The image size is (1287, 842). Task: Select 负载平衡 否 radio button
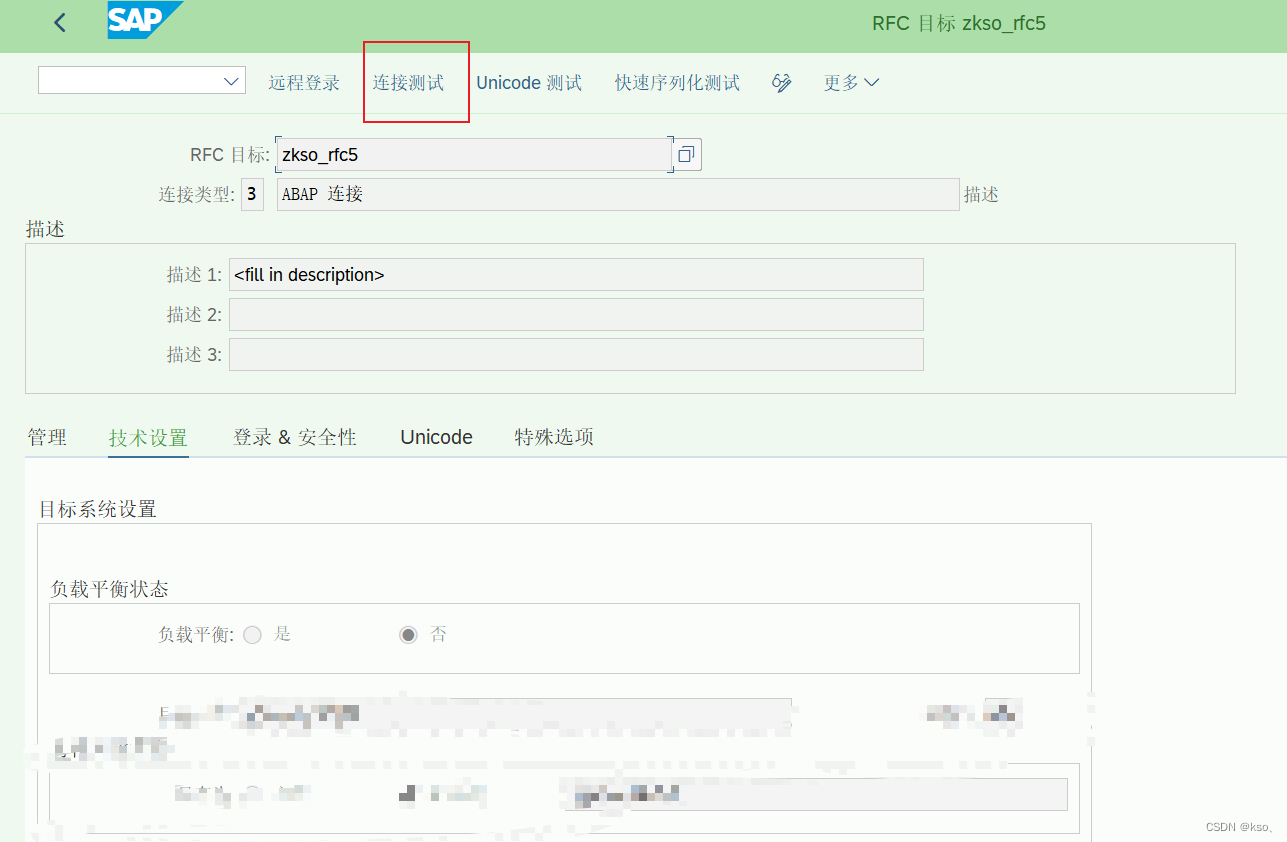[408, 635]
